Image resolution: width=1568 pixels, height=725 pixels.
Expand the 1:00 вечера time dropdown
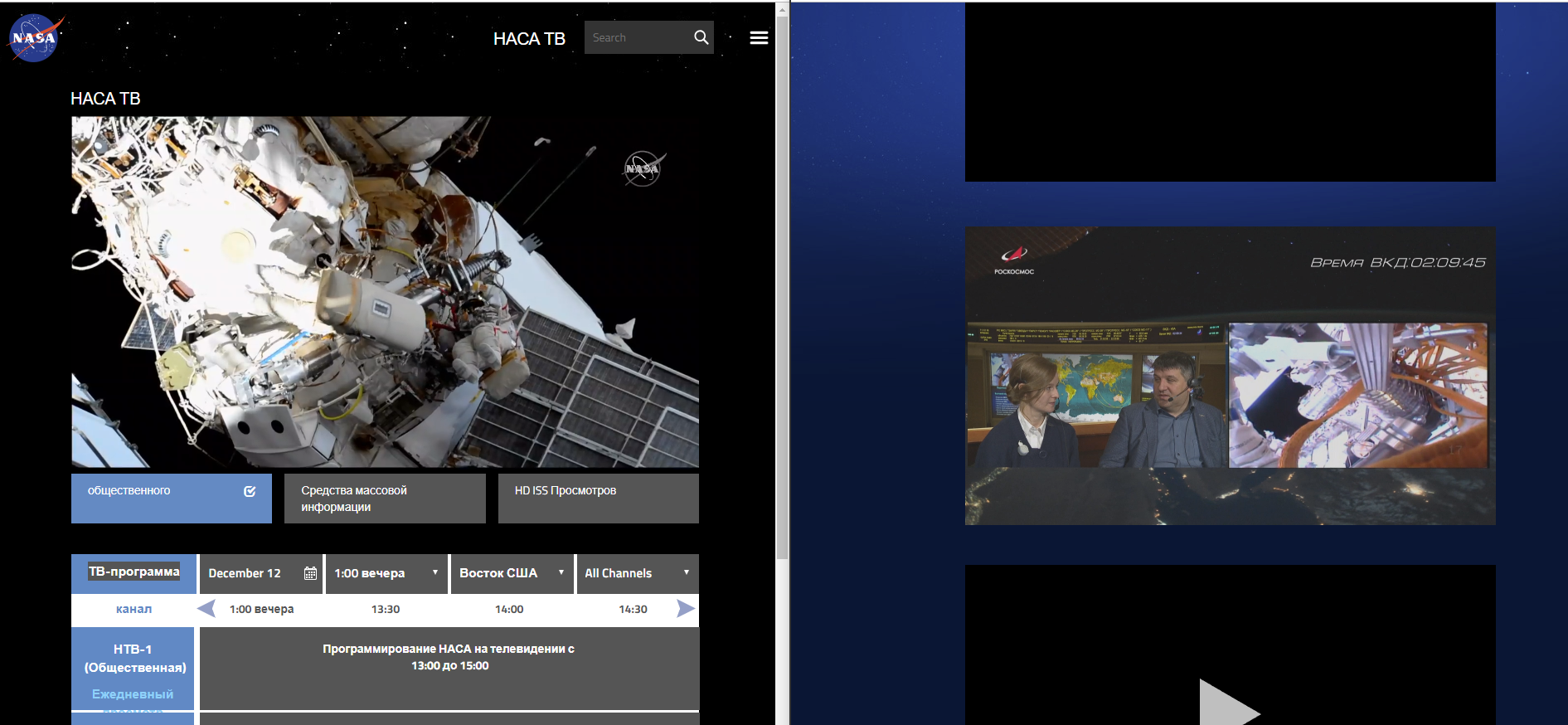386,573
